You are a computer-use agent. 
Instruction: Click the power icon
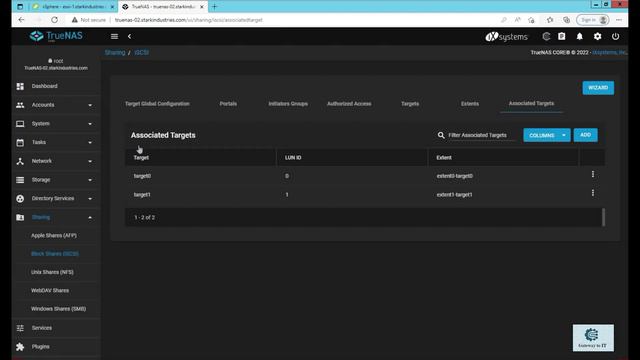[616, 36]
